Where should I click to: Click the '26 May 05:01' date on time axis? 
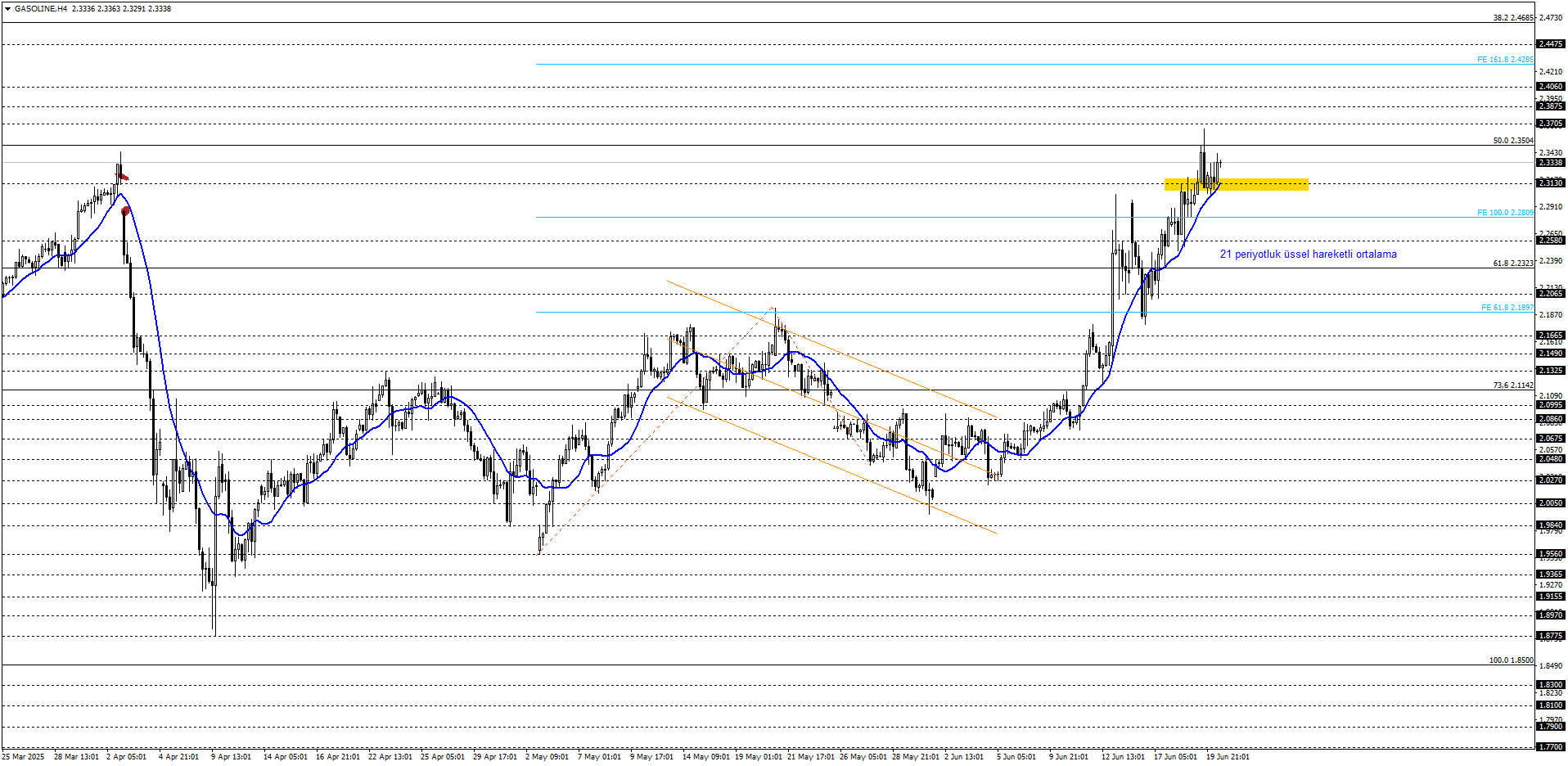click(863, 757)
